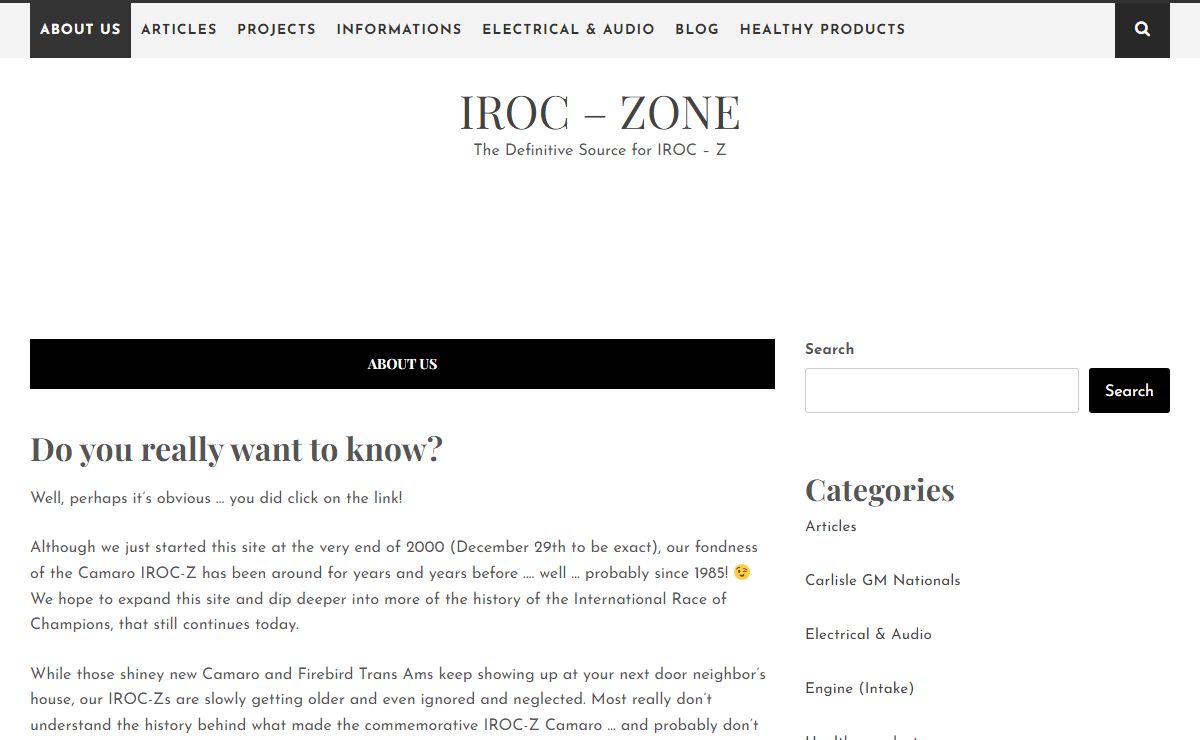This screenshot has width=1200, height=740.
Task: Open the About Us menu item
Action: pyautogui.click(x=80, y=30)
